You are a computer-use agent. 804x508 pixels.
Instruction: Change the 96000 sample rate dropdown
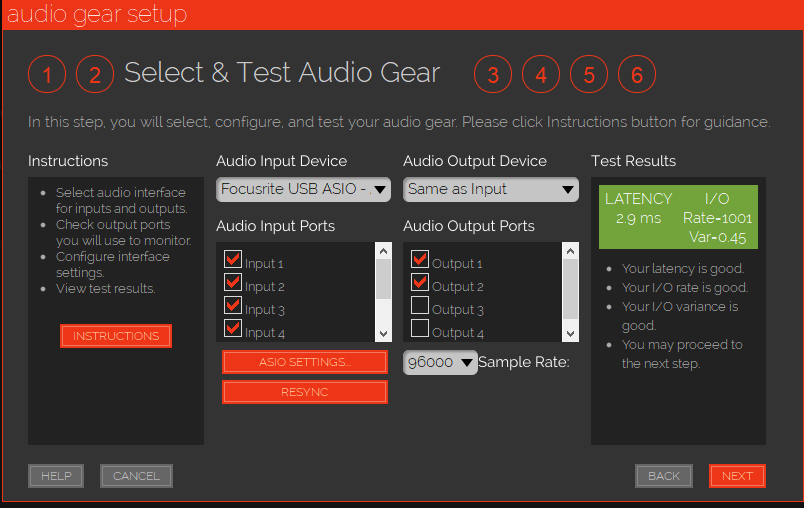(x=440, y=363)
